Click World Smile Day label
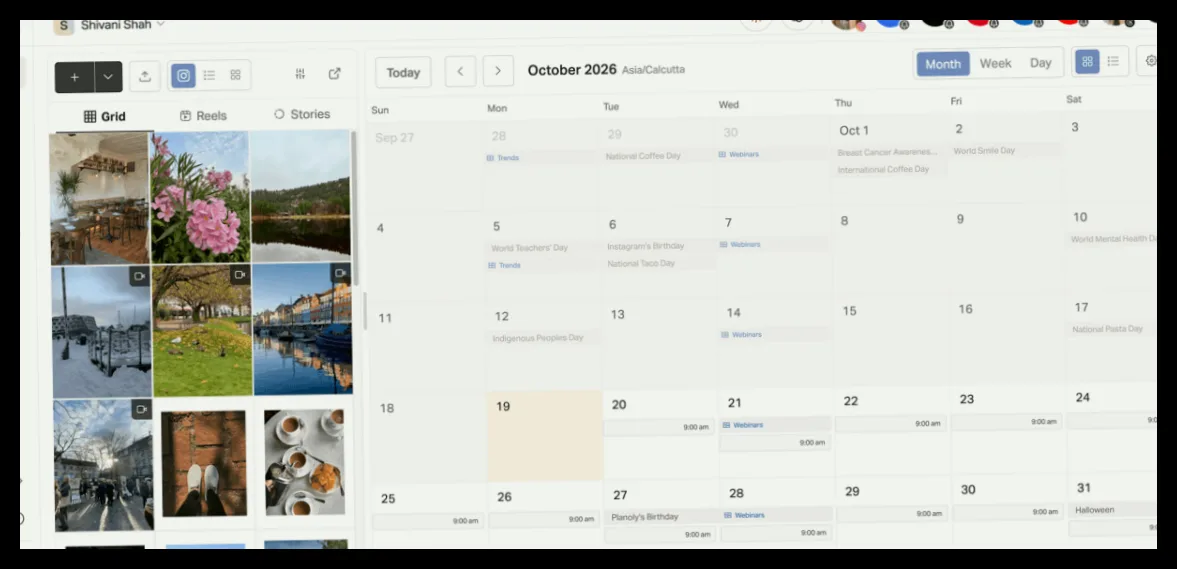 (984, 150)
